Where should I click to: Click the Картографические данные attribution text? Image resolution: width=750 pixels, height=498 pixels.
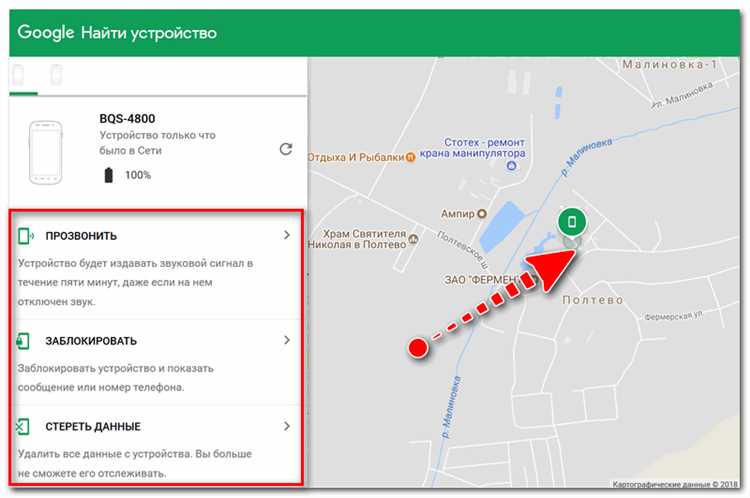[x=675, y=484]
